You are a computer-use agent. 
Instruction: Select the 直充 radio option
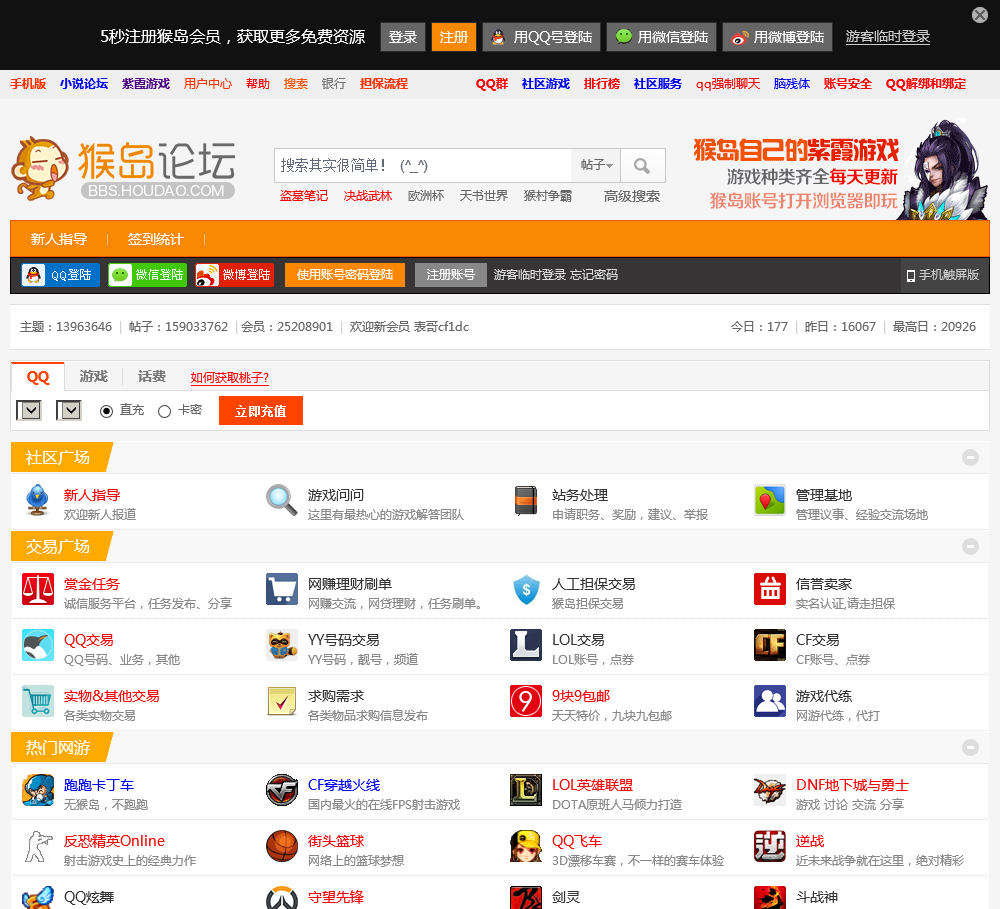107,411
